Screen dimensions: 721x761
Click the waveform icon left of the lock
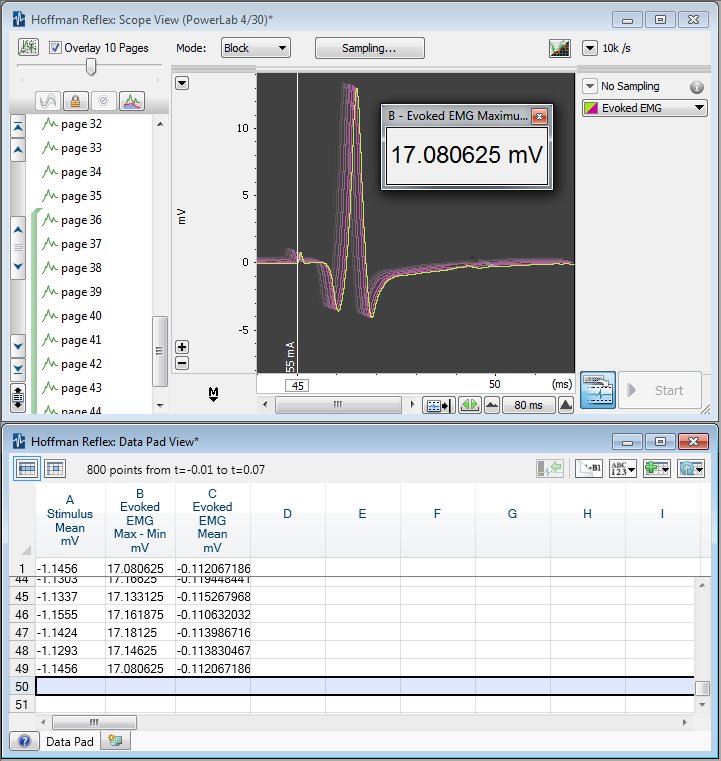47,101
